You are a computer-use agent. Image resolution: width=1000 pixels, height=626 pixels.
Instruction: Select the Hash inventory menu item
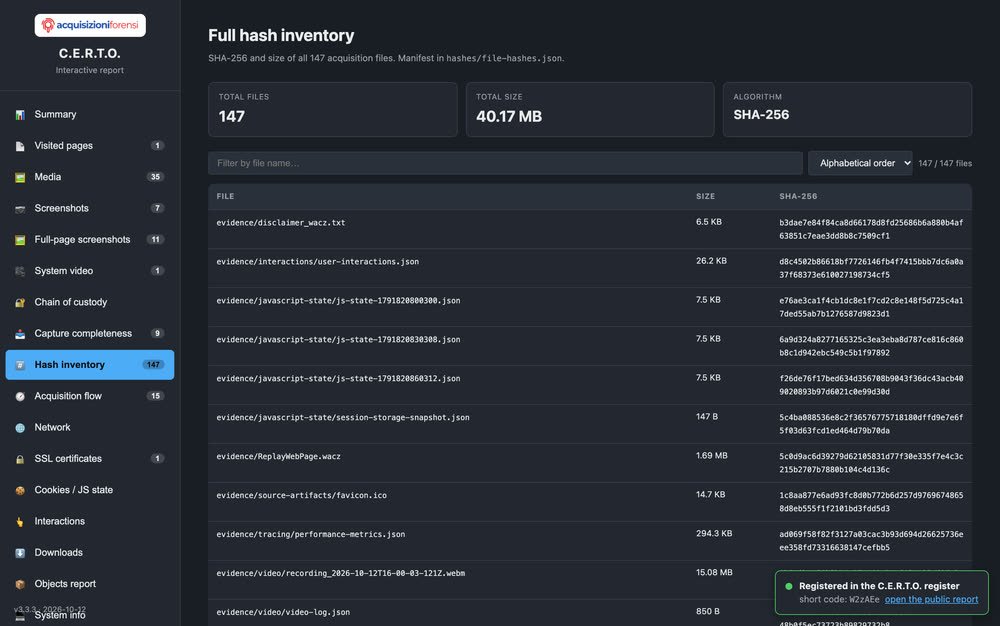[x=90, y=365]
